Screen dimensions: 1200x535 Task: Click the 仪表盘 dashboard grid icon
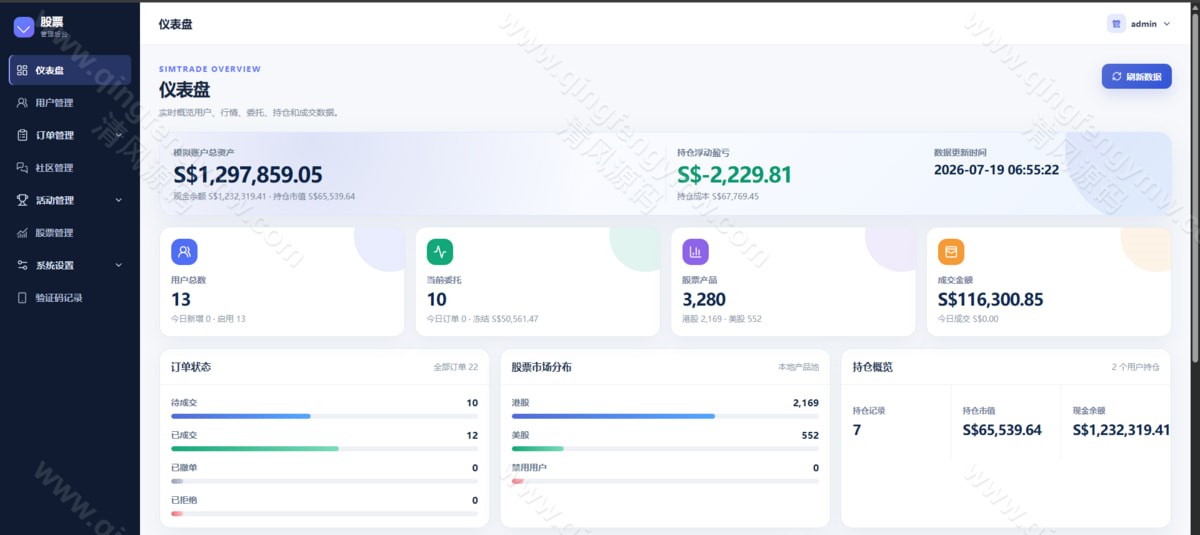tap(22, 70)
